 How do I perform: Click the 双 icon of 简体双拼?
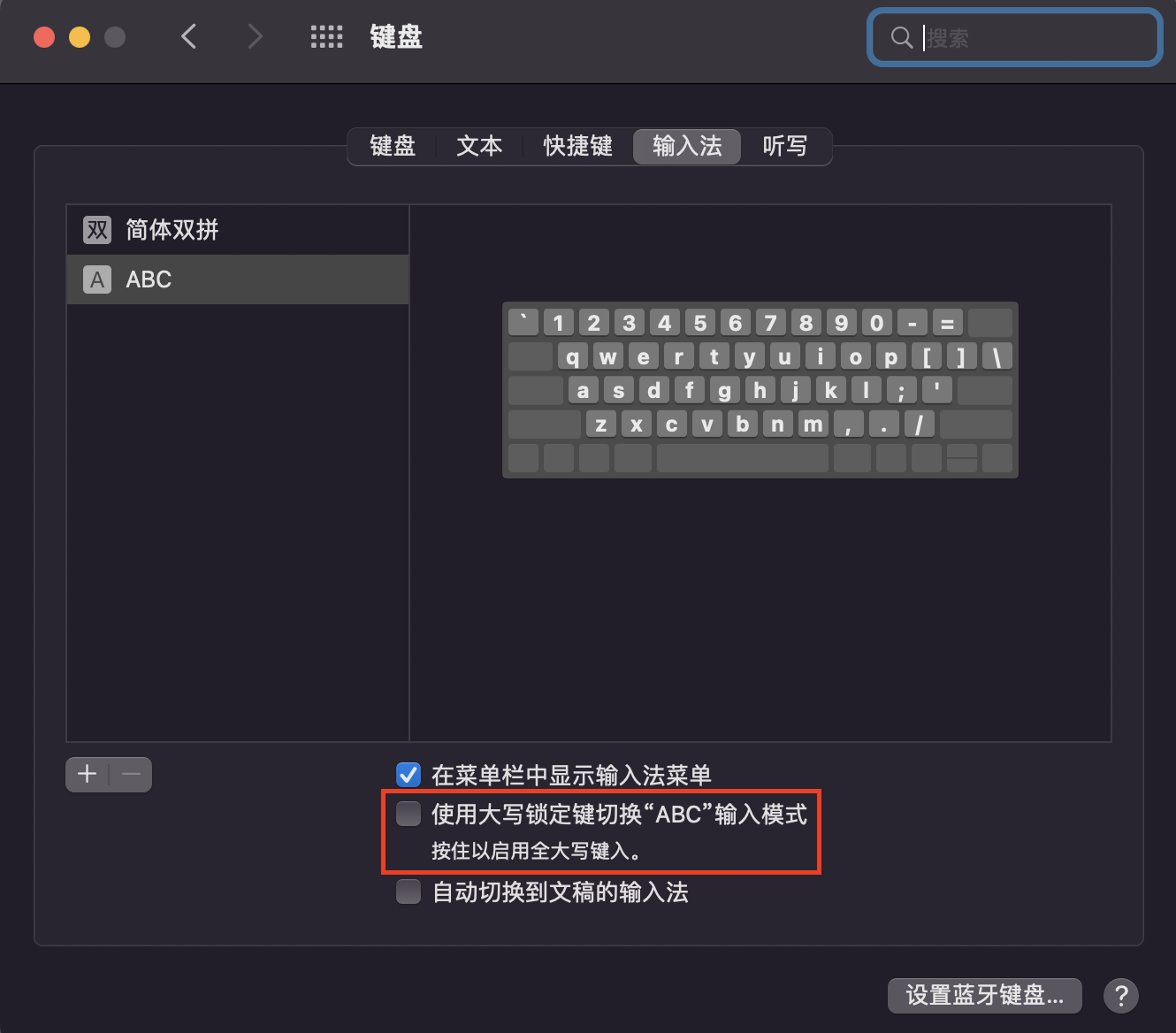[x=97, y=230]
